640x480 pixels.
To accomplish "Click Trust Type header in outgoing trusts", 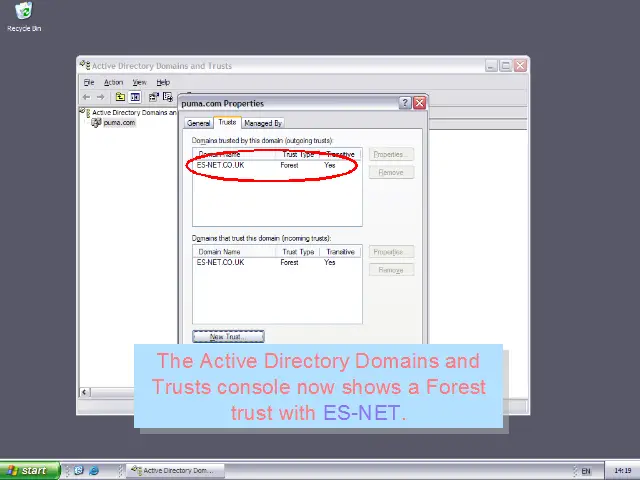I will point(298,154).
